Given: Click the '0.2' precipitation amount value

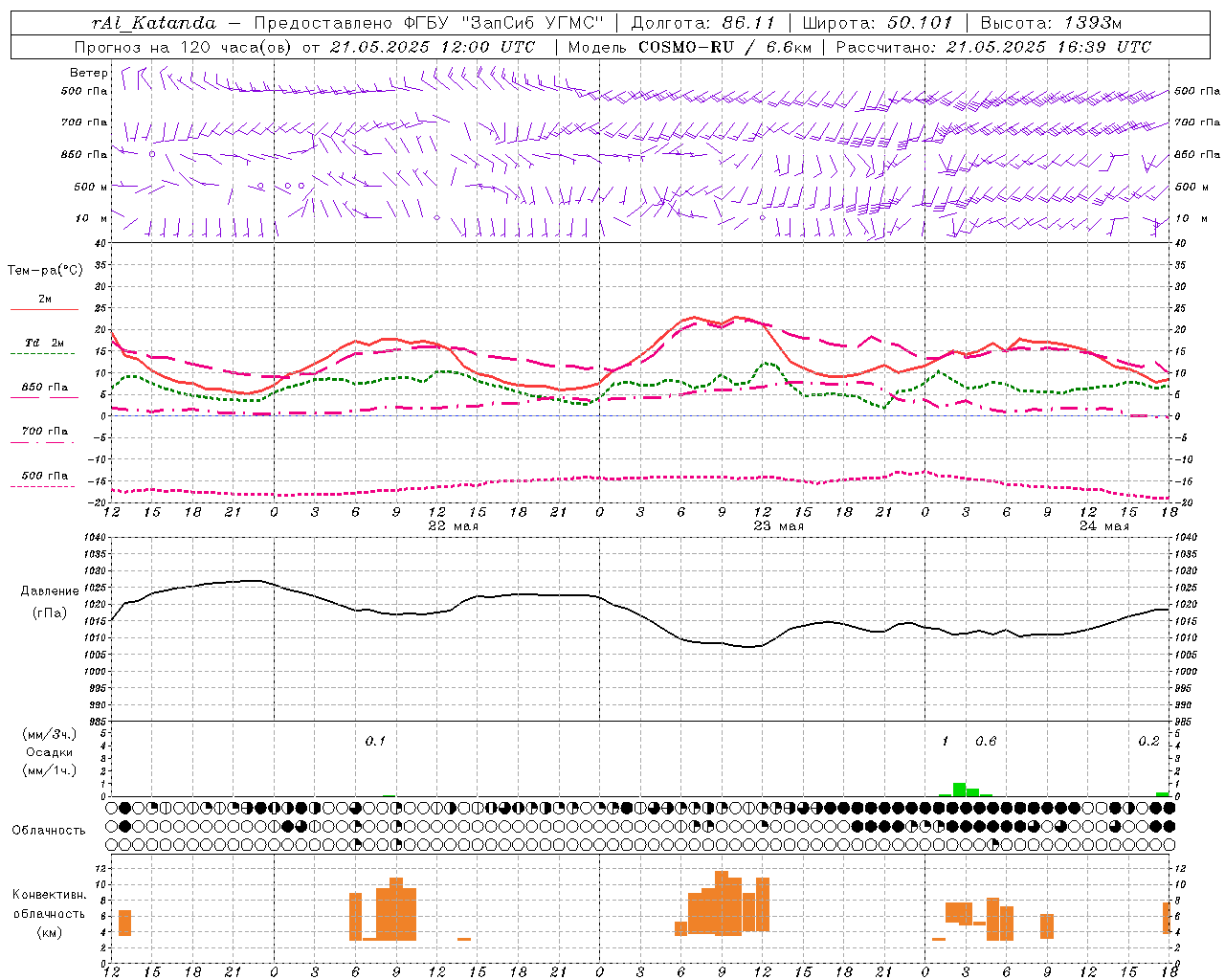Looking at the screenshot, I should coord(1148,741).
